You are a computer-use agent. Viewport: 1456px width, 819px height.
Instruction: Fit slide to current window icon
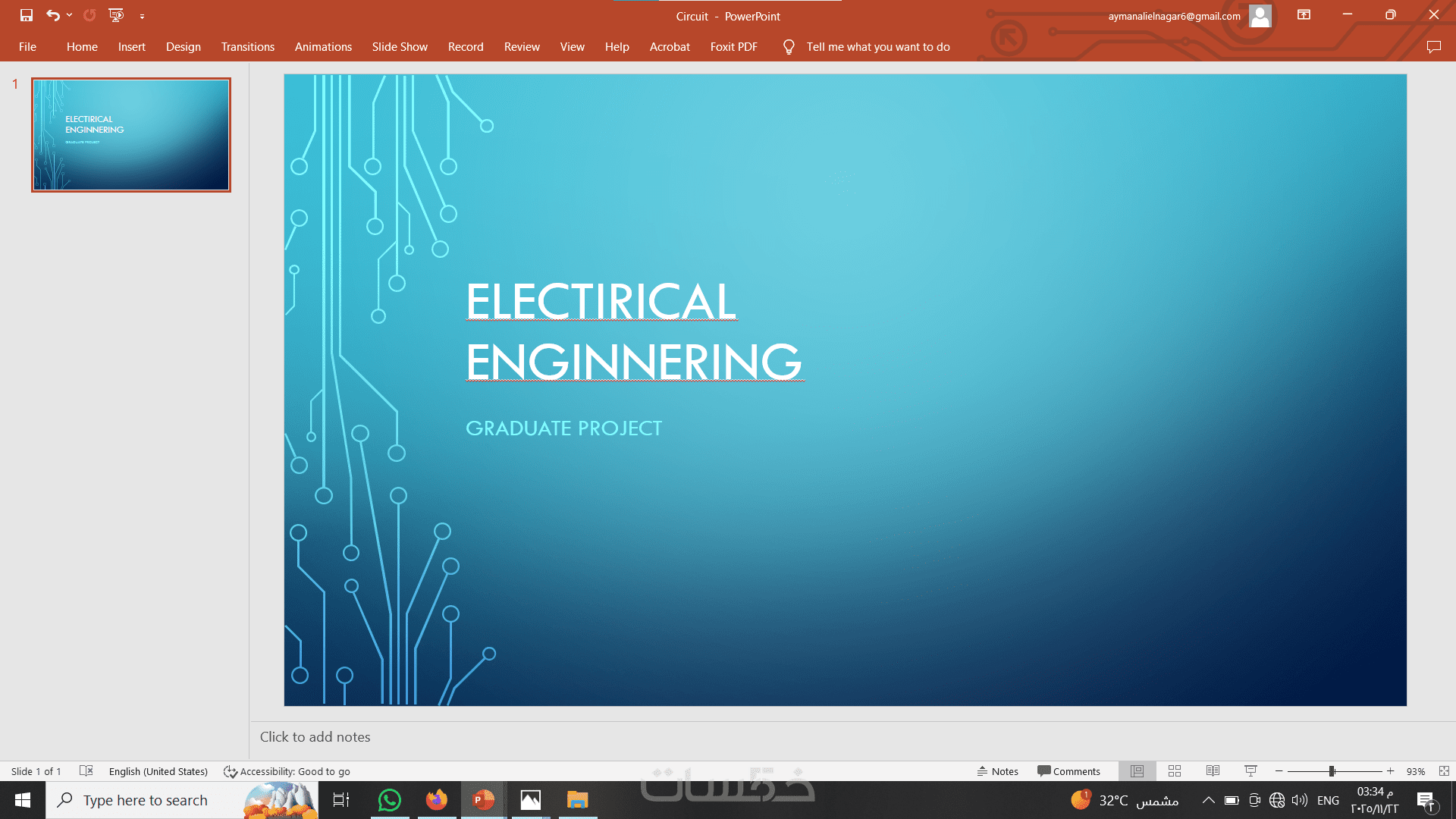pyautogui.click(x=1444, y=771)
